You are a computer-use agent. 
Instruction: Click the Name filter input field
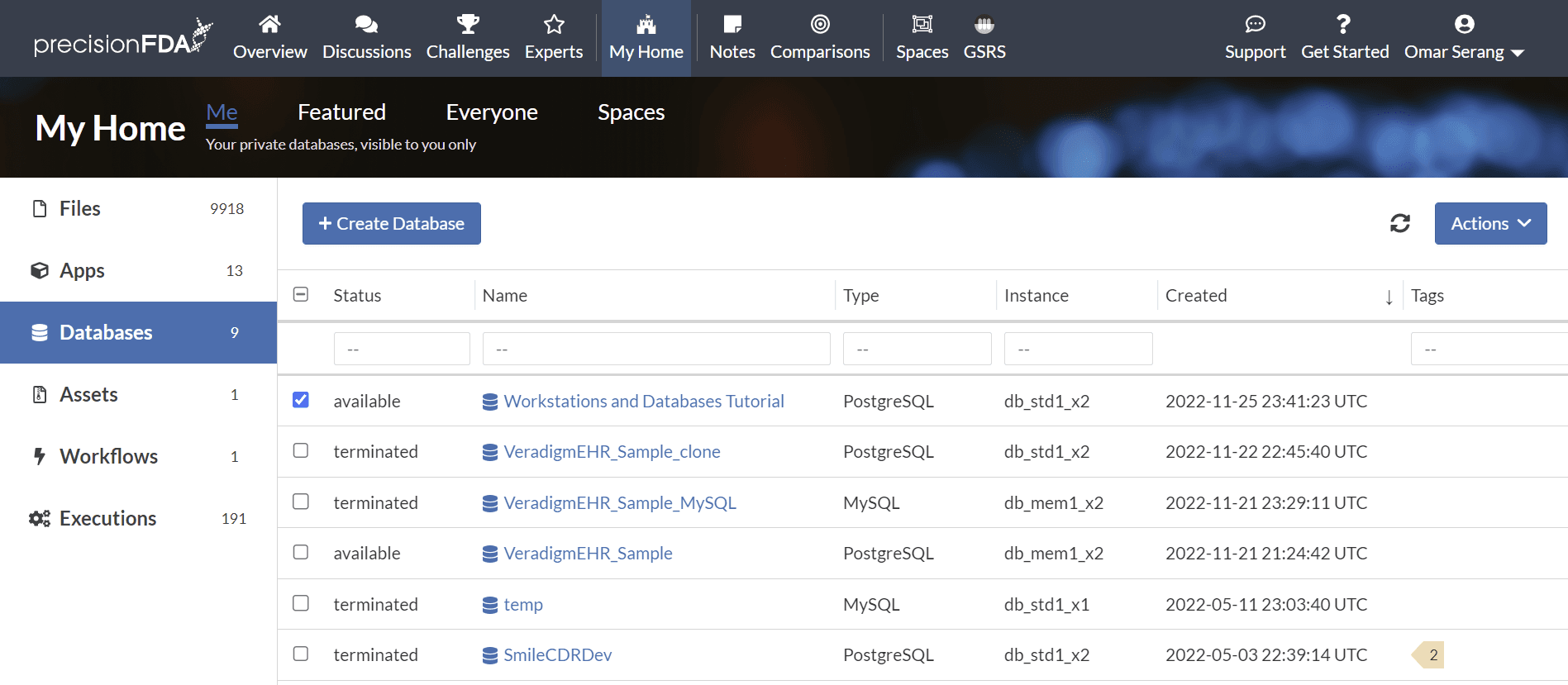(x=655, y=350)
